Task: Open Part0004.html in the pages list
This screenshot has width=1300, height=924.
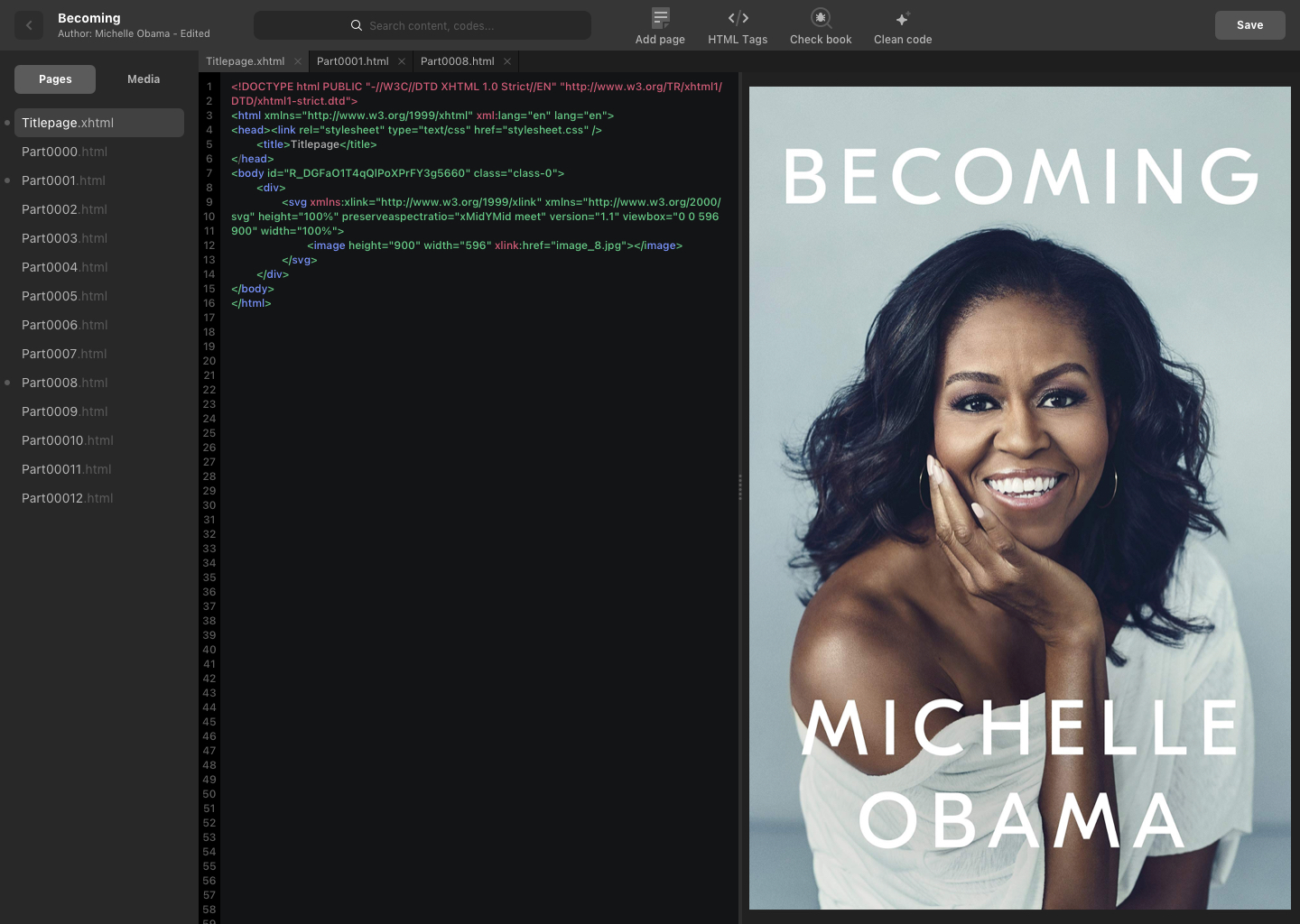Action: 99,267
